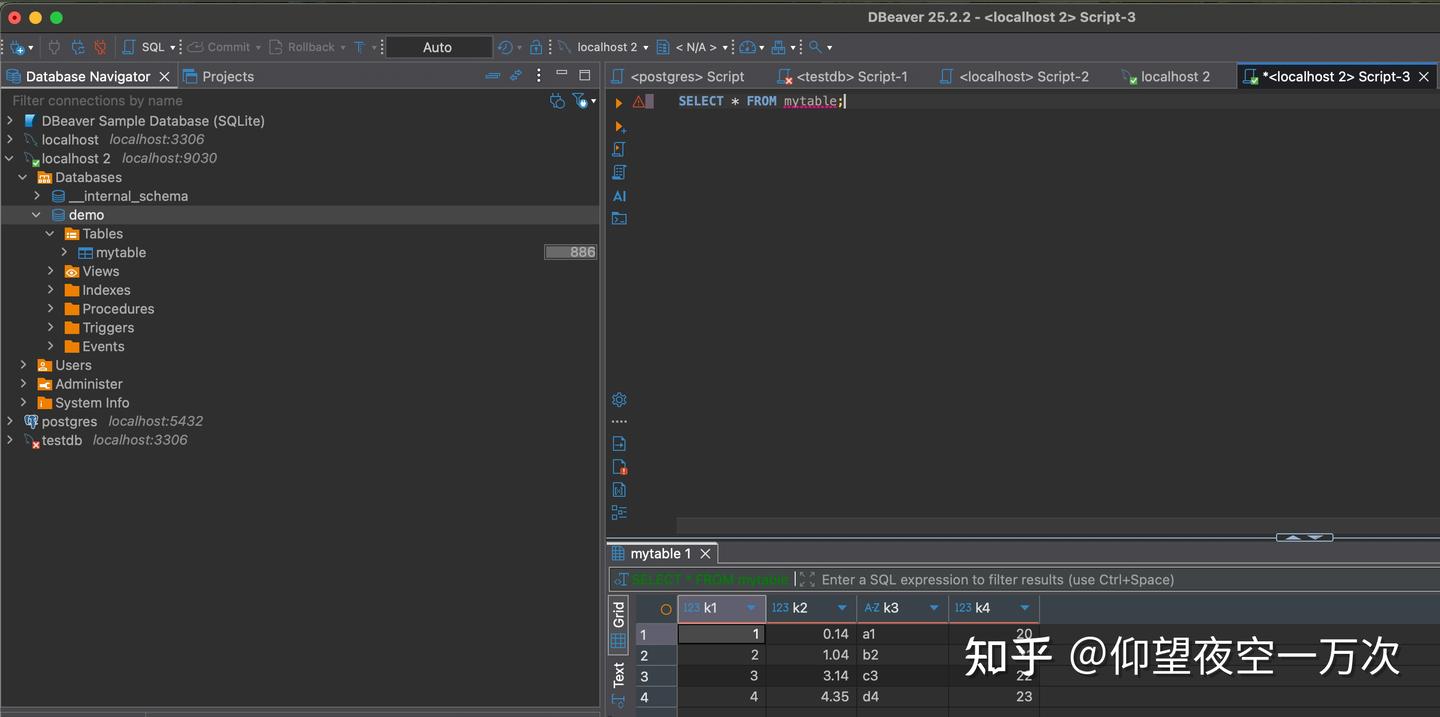Switch to the Projects tab
Image resolution: width=1440 pixels, height=717 pixels.
coord(219,76)
